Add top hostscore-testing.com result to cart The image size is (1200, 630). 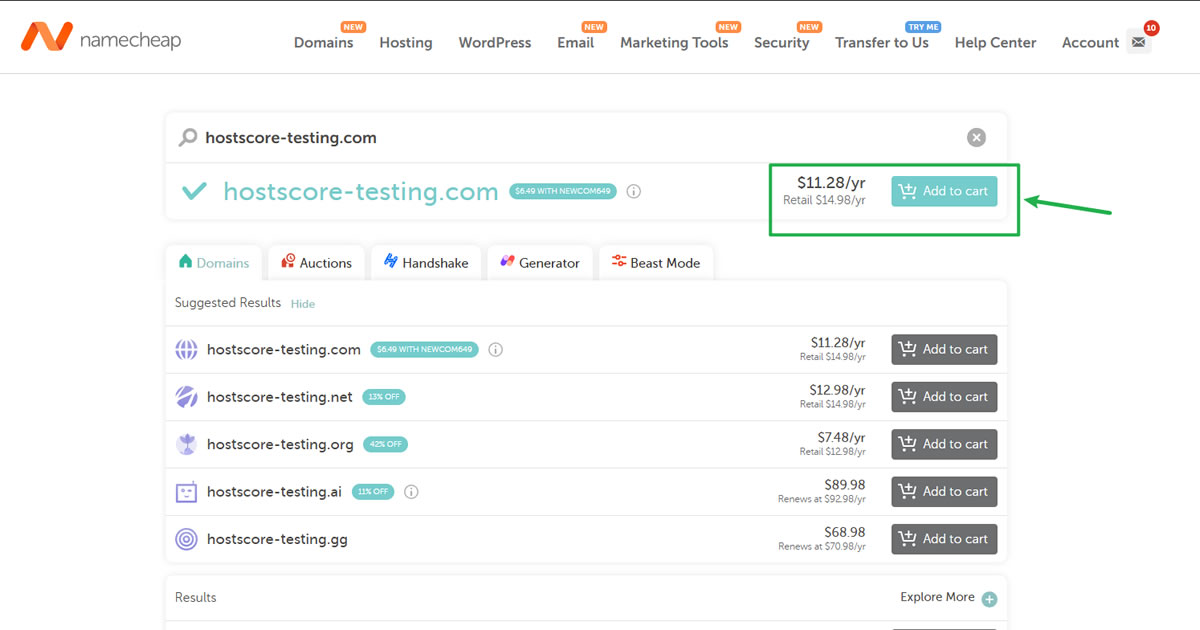(944, 191)
